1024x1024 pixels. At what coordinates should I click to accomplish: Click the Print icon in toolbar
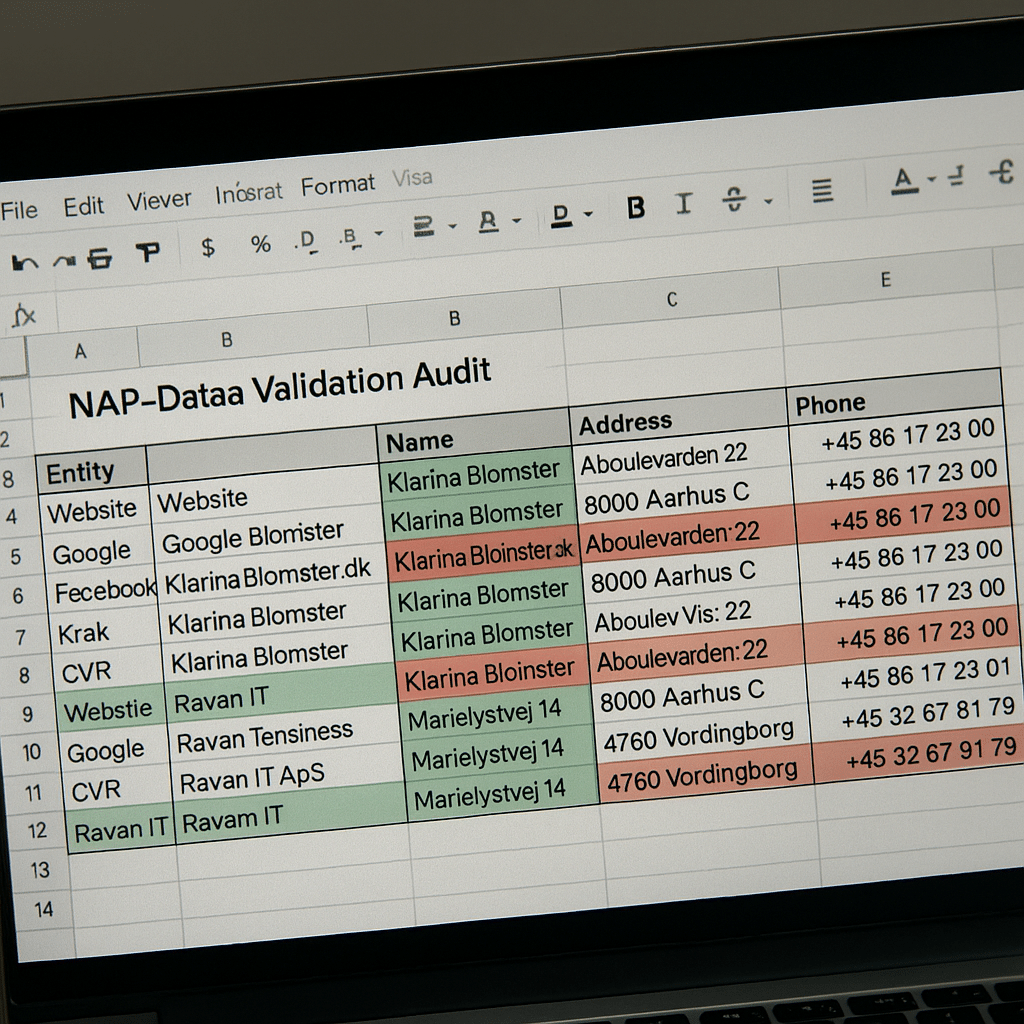[x=100, y=259]
